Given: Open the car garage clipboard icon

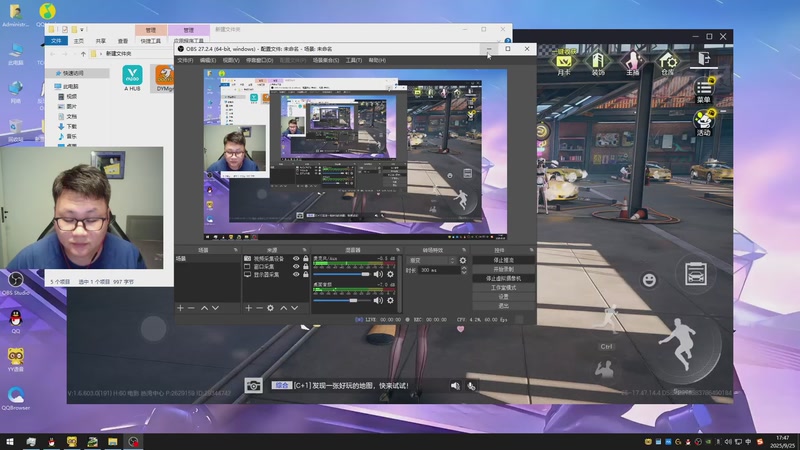Looking at the screenshot, I should [695, 274].
